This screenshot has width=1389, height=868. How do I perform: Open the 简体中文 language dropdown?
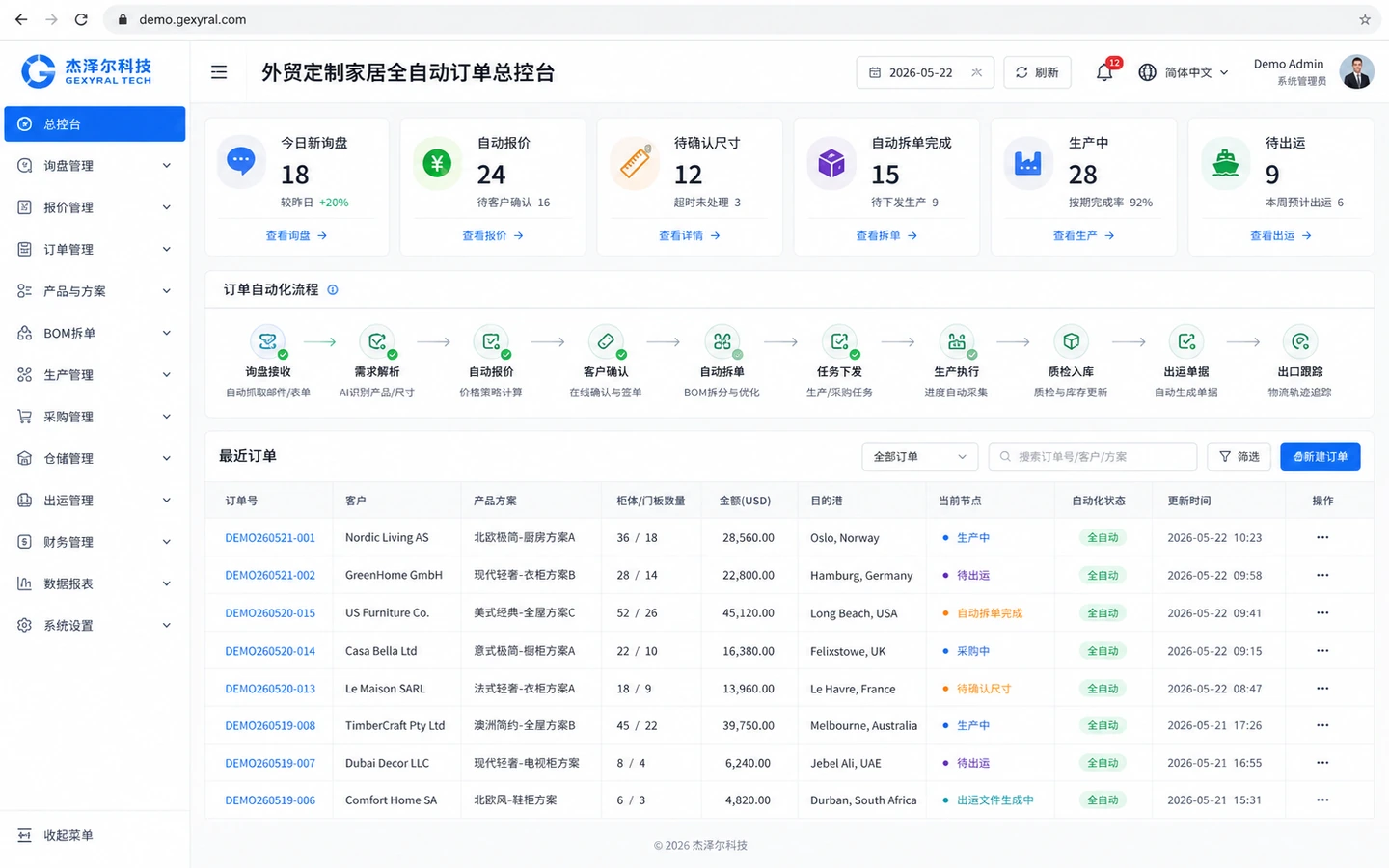click(1184, 72)
